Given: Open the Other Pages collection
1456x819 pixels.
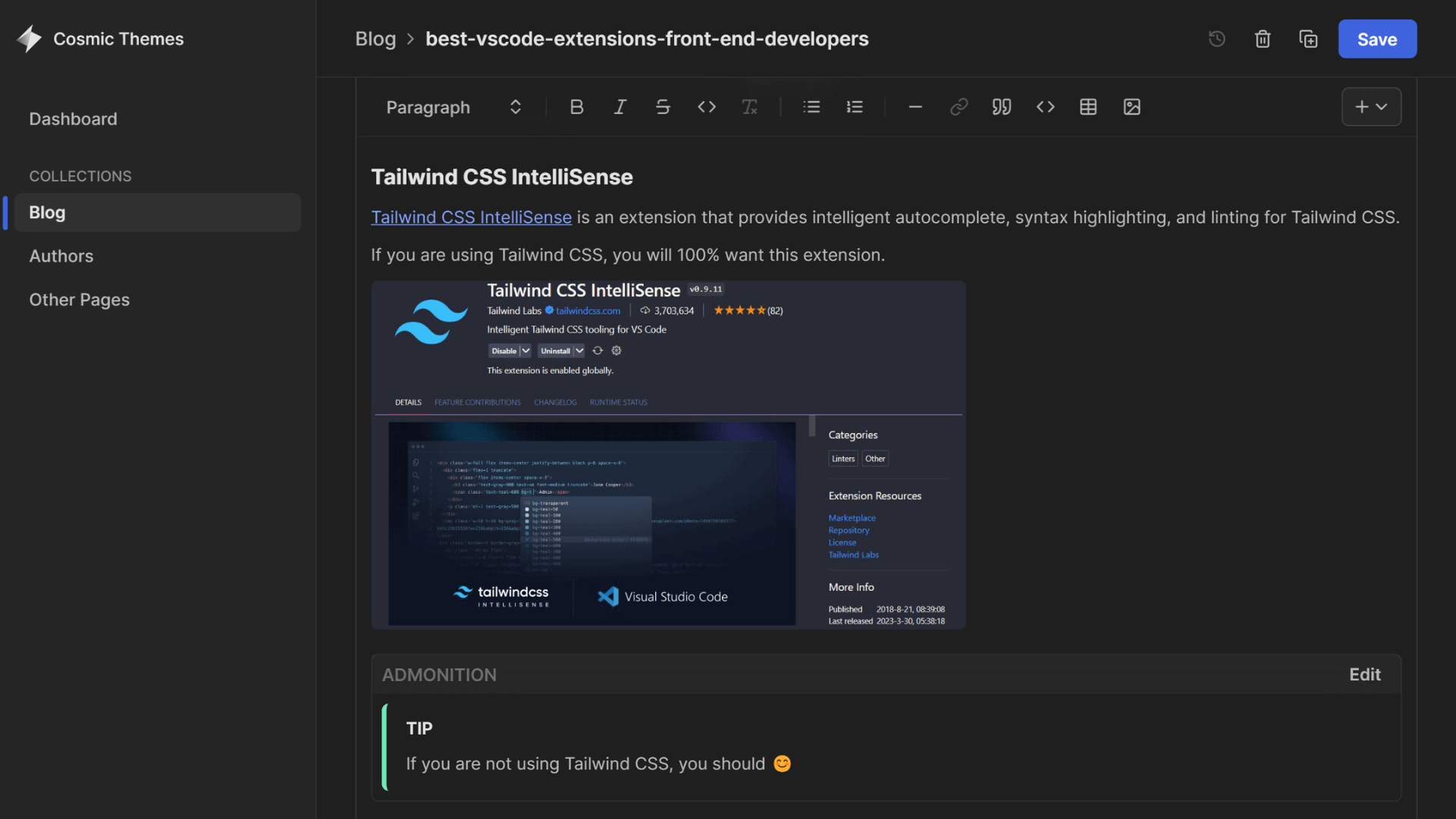Looking at the screenshot, I should [80, 300].
